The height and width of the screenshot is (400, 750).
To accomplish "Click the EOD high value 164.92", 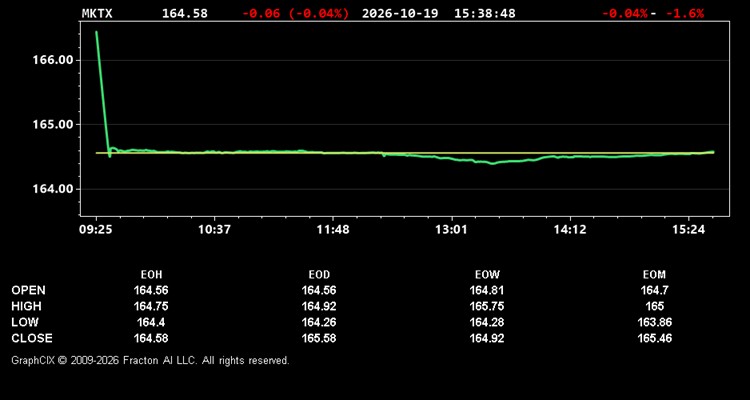I will (x=319, y=306).
